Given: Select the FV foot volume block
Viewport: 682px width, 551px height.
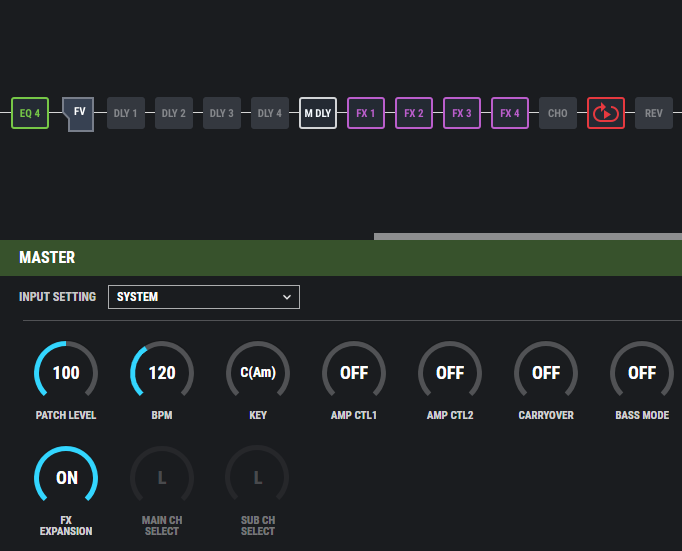Looking at the screenshot, I should [x=78, y=114].
